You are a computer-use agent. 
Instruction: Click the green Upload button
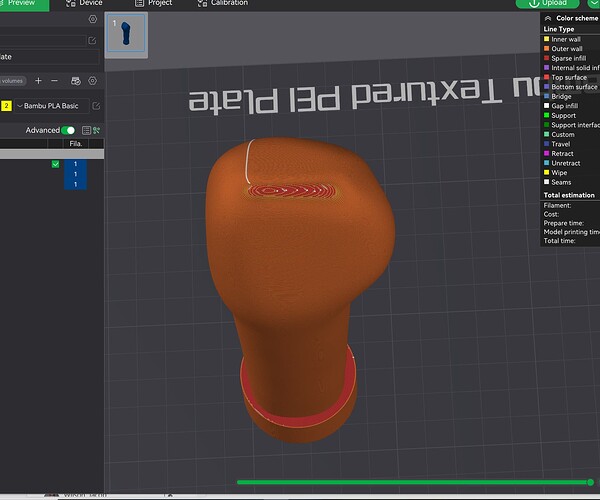[x=547, y=3]
